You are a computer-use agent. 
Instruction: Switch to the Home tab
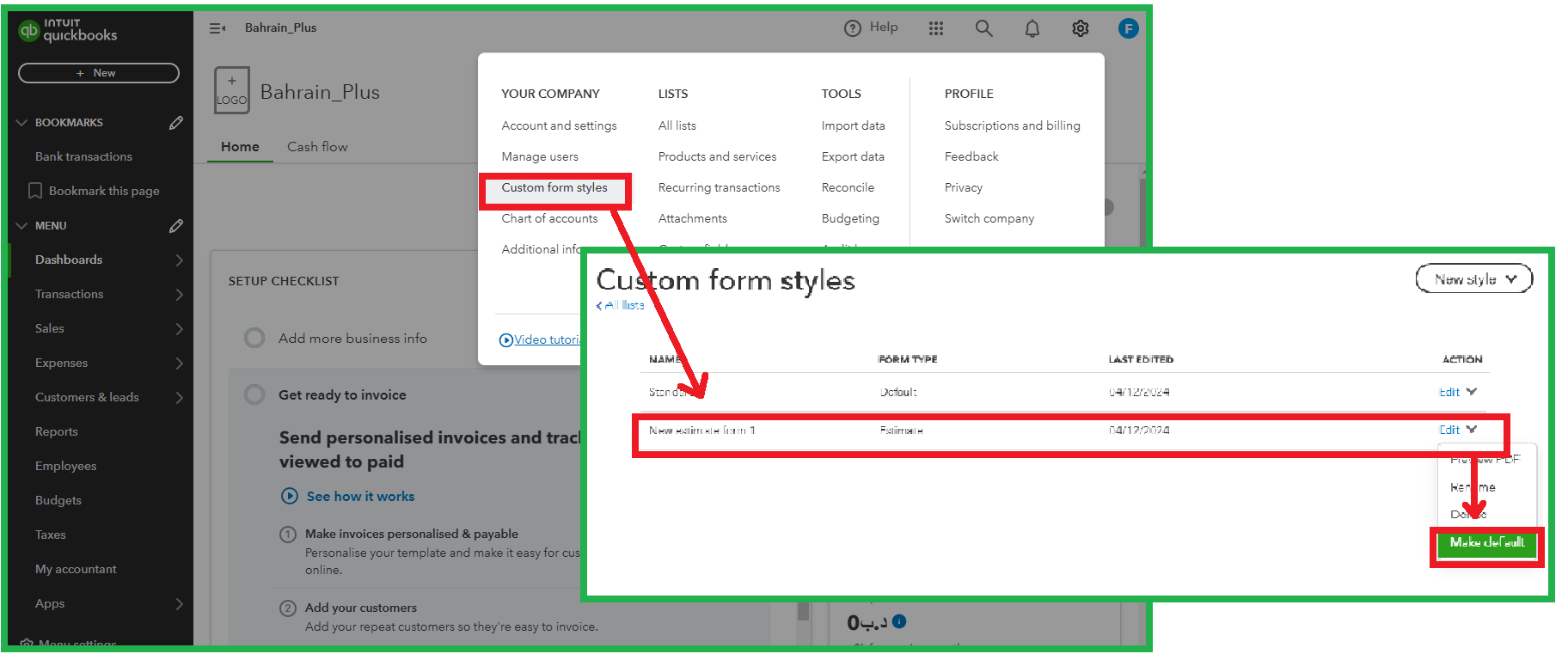[240, 147]
